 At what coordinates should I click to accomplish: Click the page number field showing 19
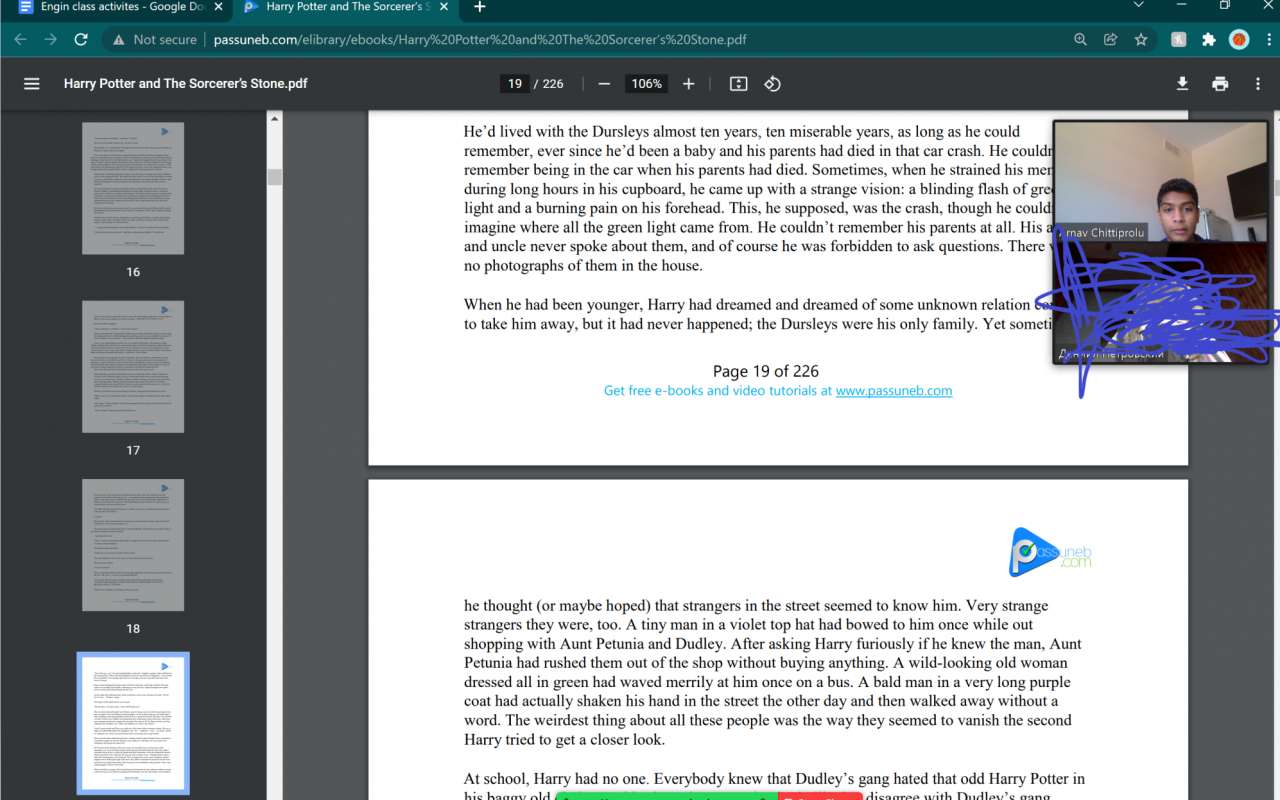point(515,84)
